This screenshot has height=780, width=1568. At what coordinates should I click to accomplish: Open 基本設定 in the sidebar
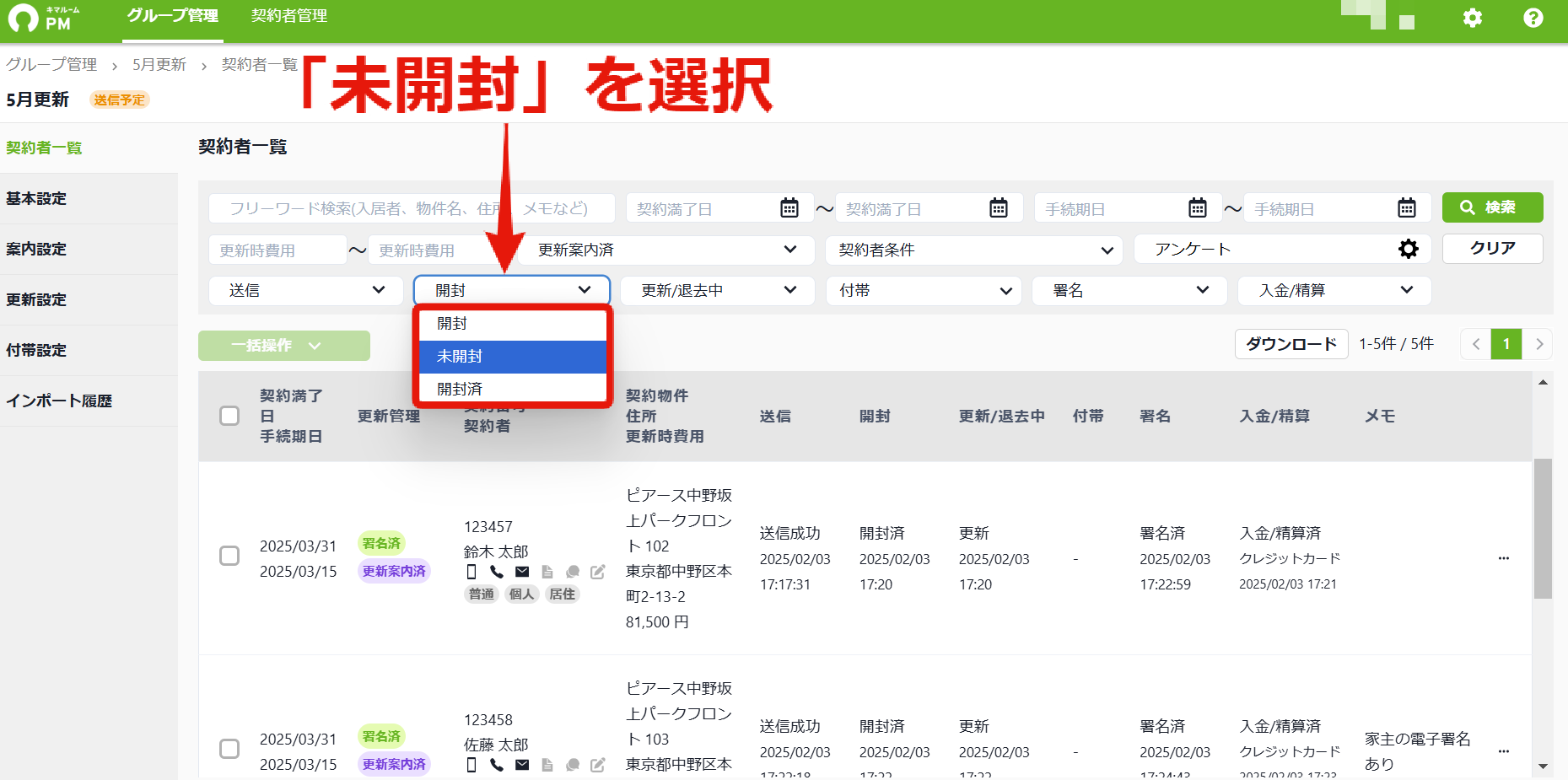pos(89,199)
